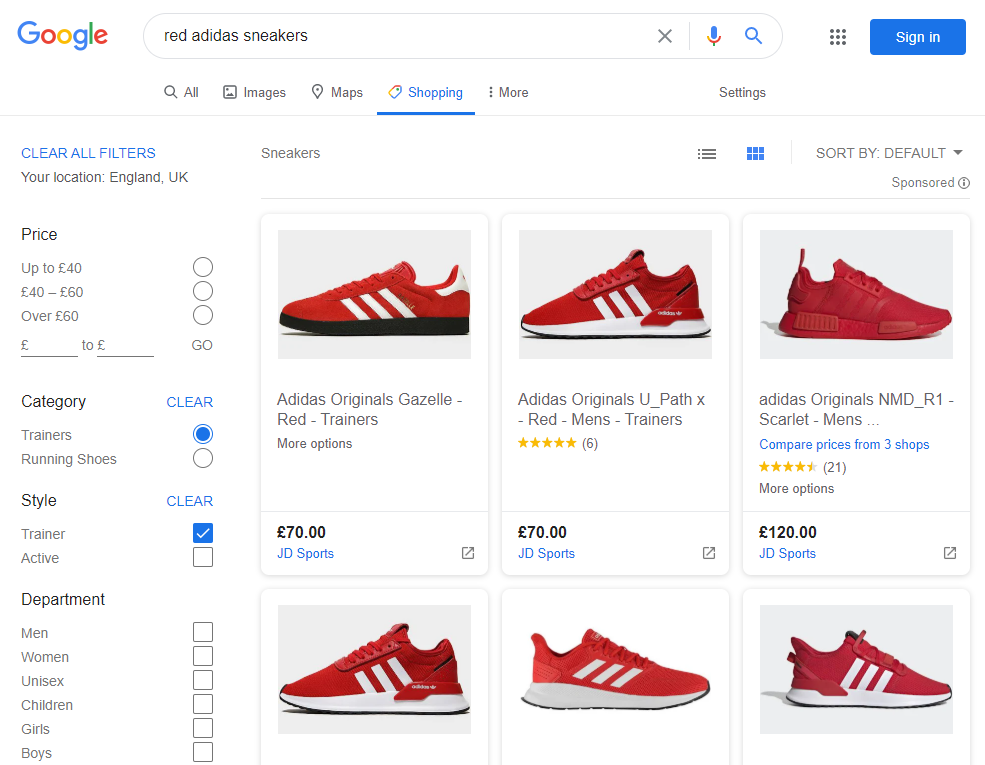Click the Sneakers results heading
Viewport: 985px width, 765px height.
(x=290, y=153)
